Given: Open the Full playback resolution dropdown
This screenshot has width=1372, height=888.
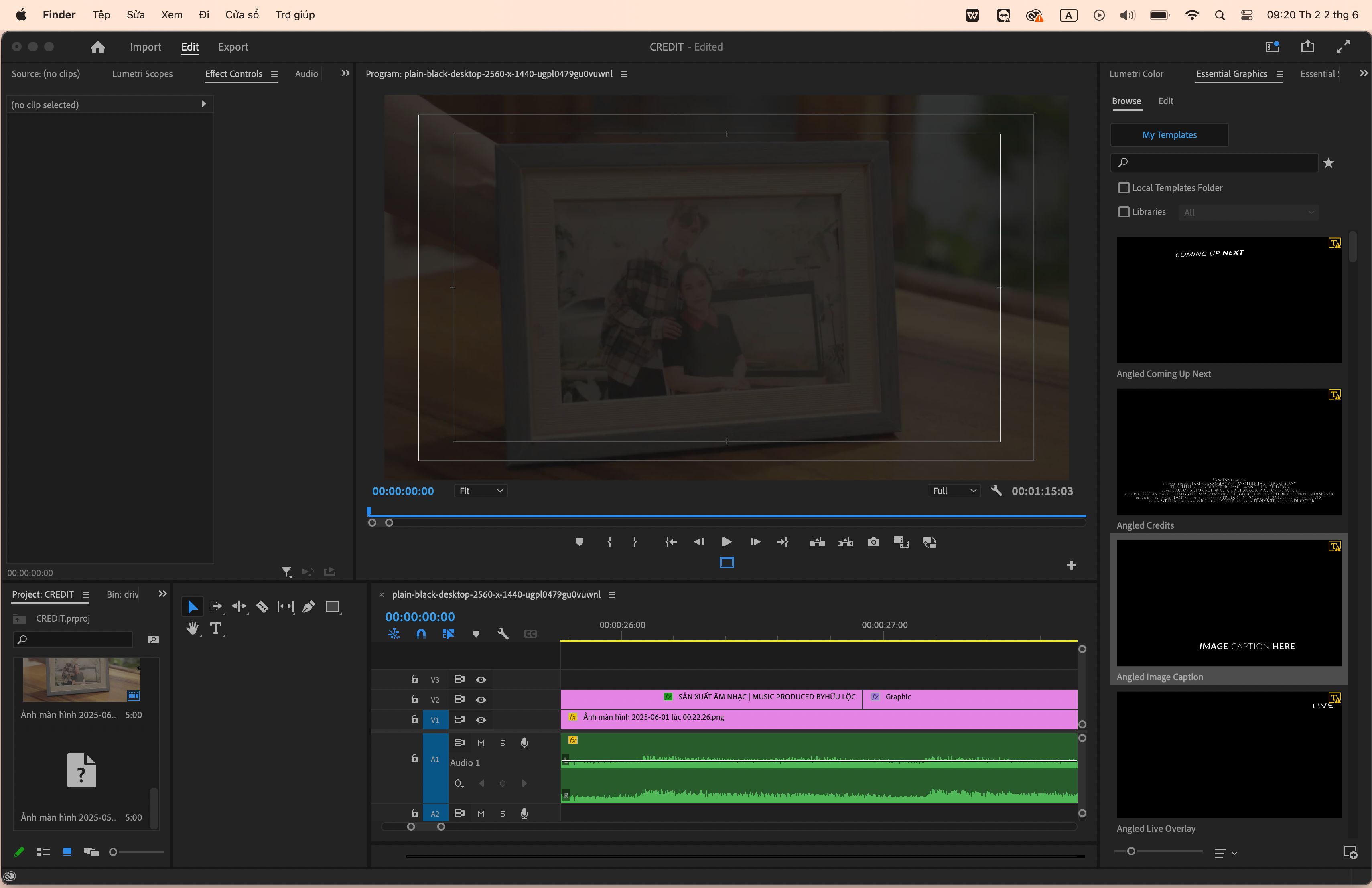Looking at the screenshot, I should [955, 491].
